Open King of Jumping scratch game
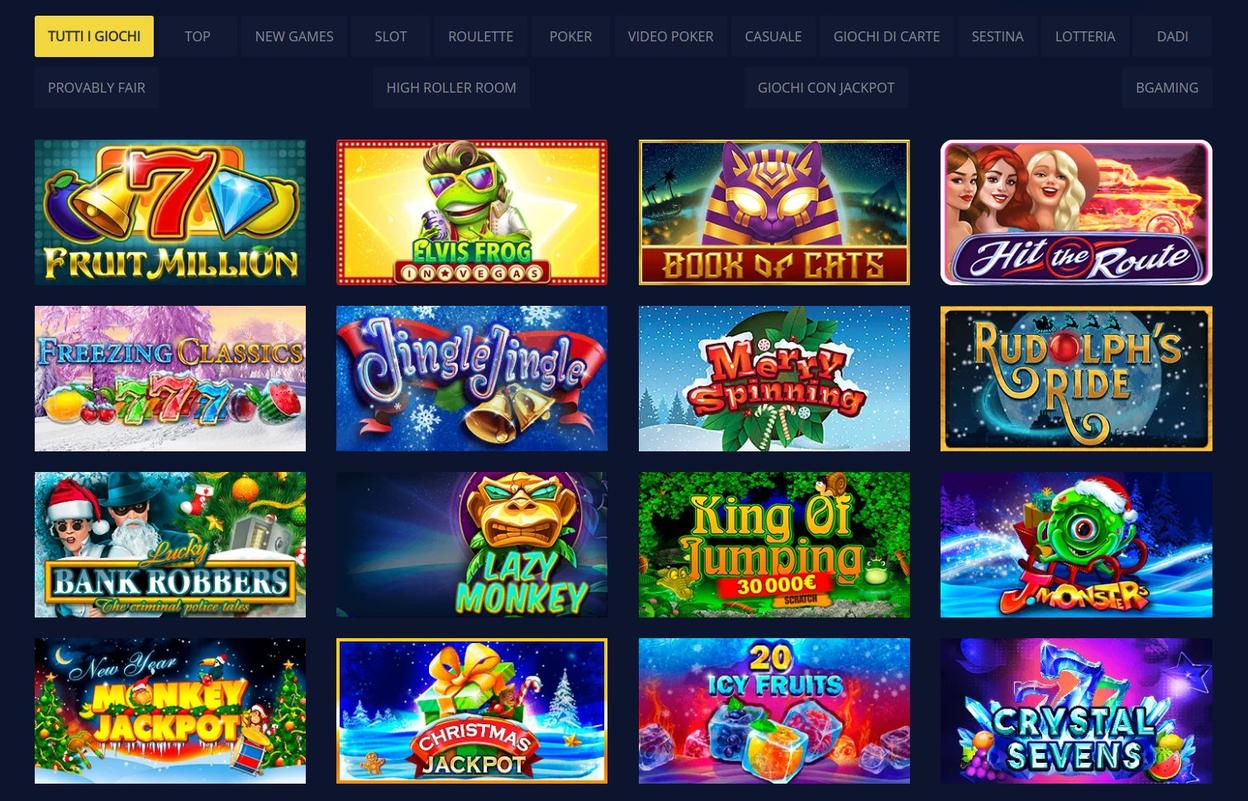Image resolution: width=1248 pixels, height=801 pixels. 774,544
